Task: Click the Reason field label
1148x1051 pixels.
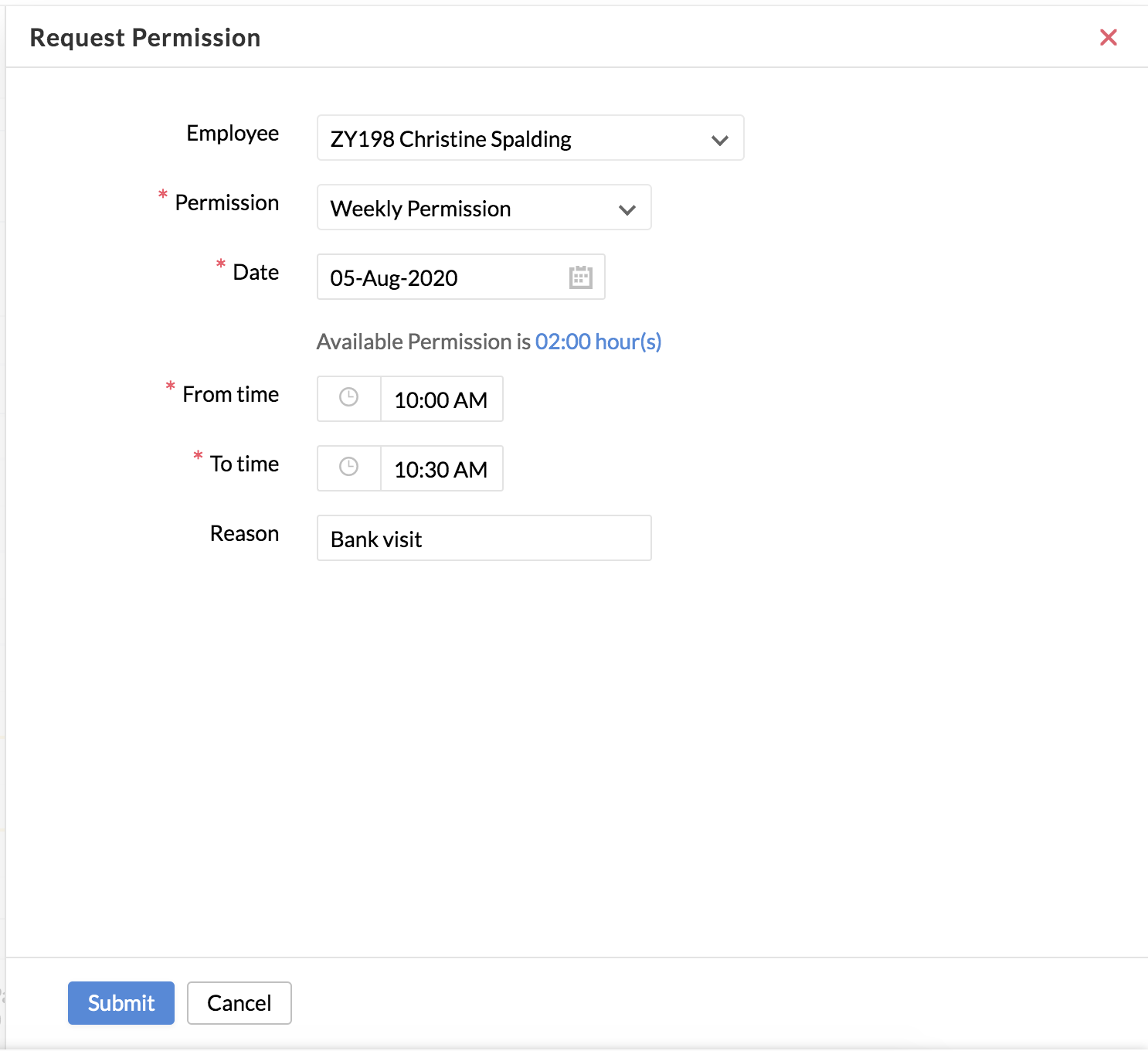Action: click(244, 534)
